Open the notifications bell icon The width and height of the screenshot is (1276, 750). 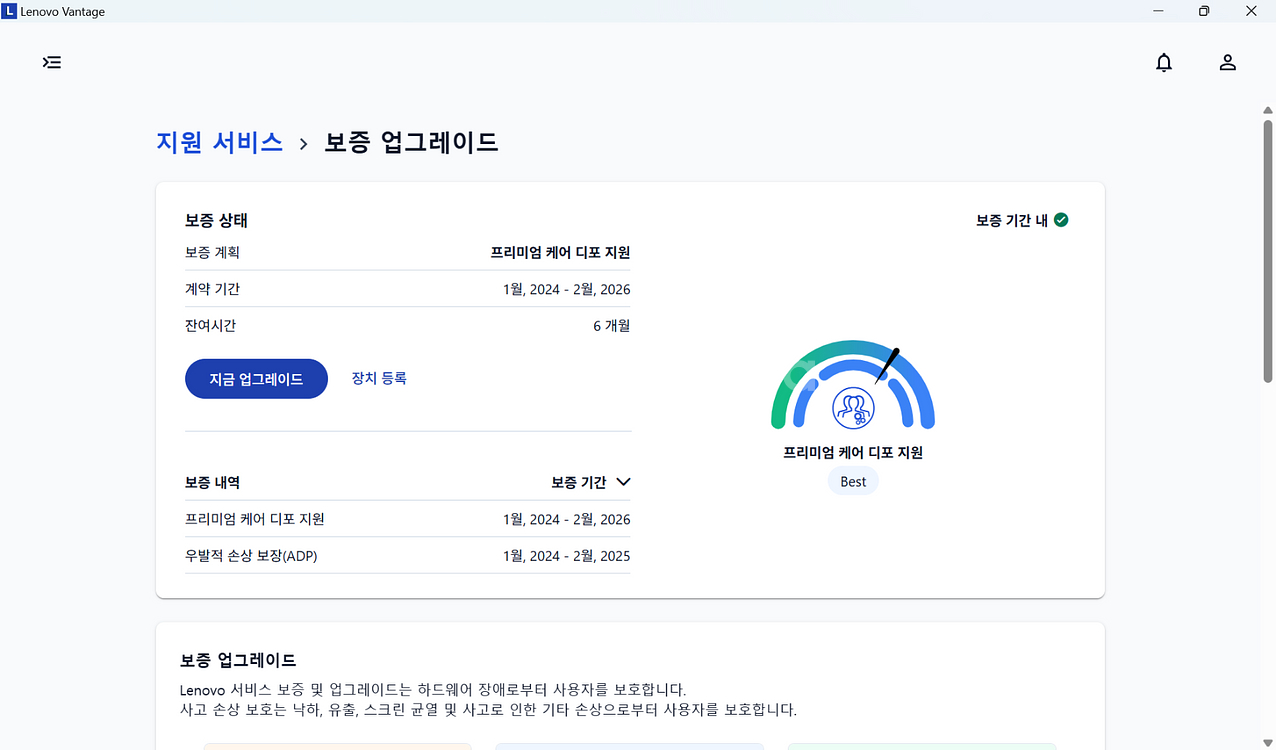1164,63
